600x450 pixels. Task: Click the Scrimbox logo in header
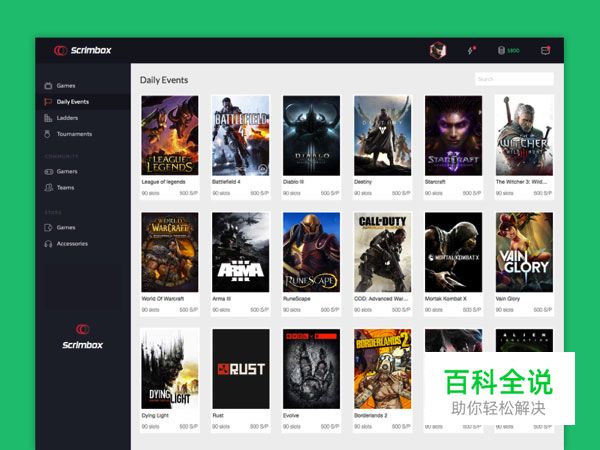coord(83,51)
